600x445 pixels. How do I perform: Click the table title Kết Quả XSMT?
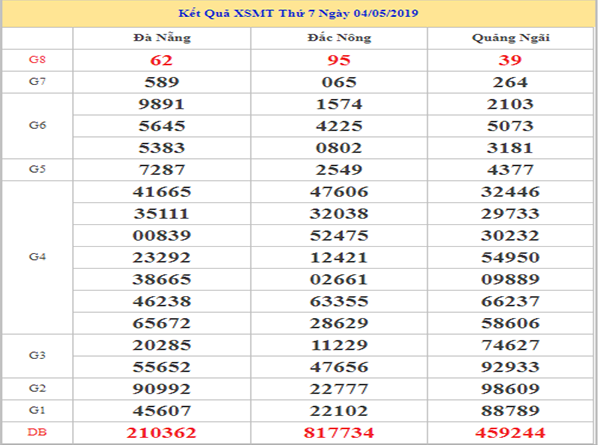tap(300, 14)
